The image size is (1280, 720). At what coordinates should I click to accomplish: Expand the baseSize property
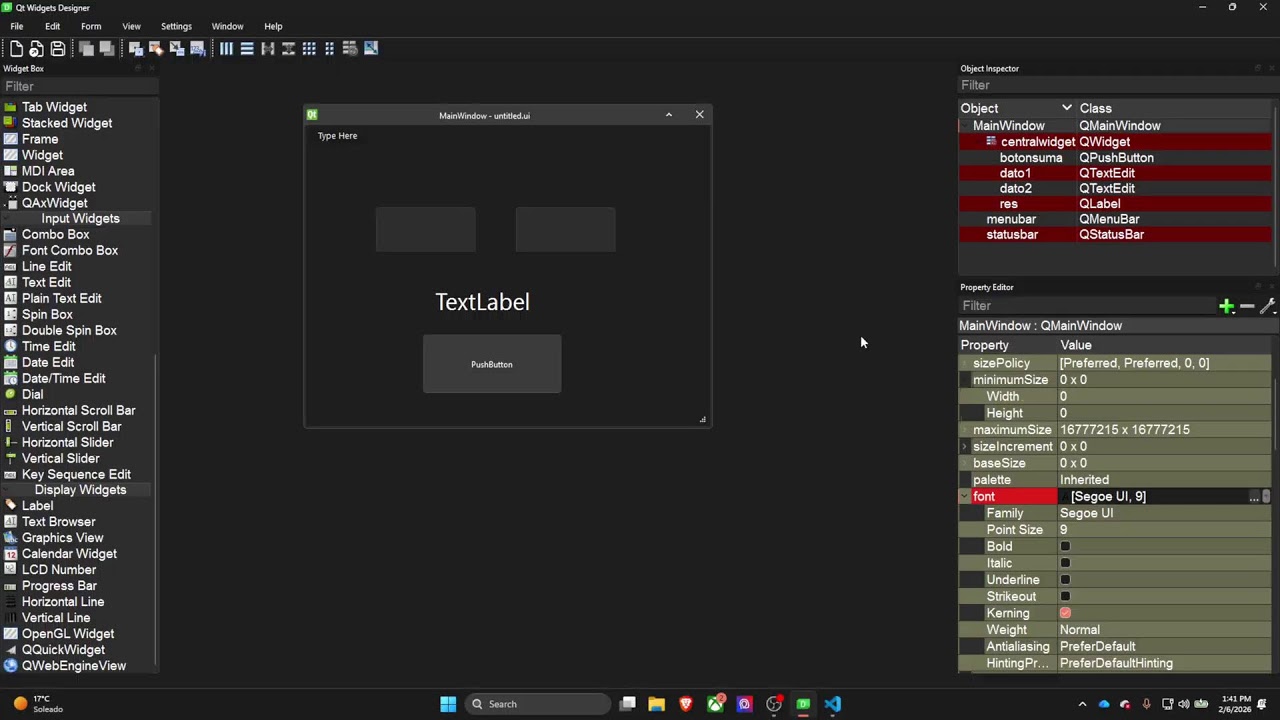pyautogui.click(x=965, y=463)
